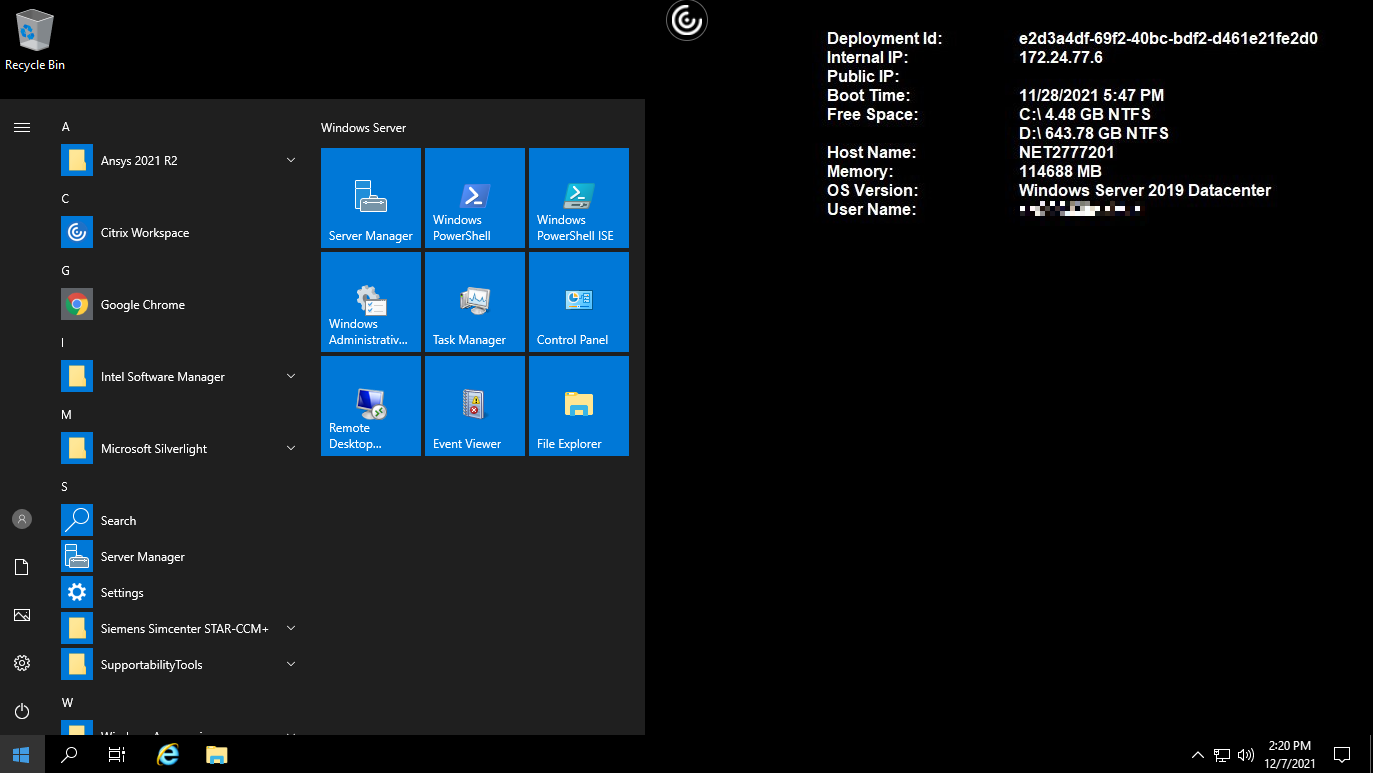
Task: Open the taskbar search icon
Action: (69, 754)
